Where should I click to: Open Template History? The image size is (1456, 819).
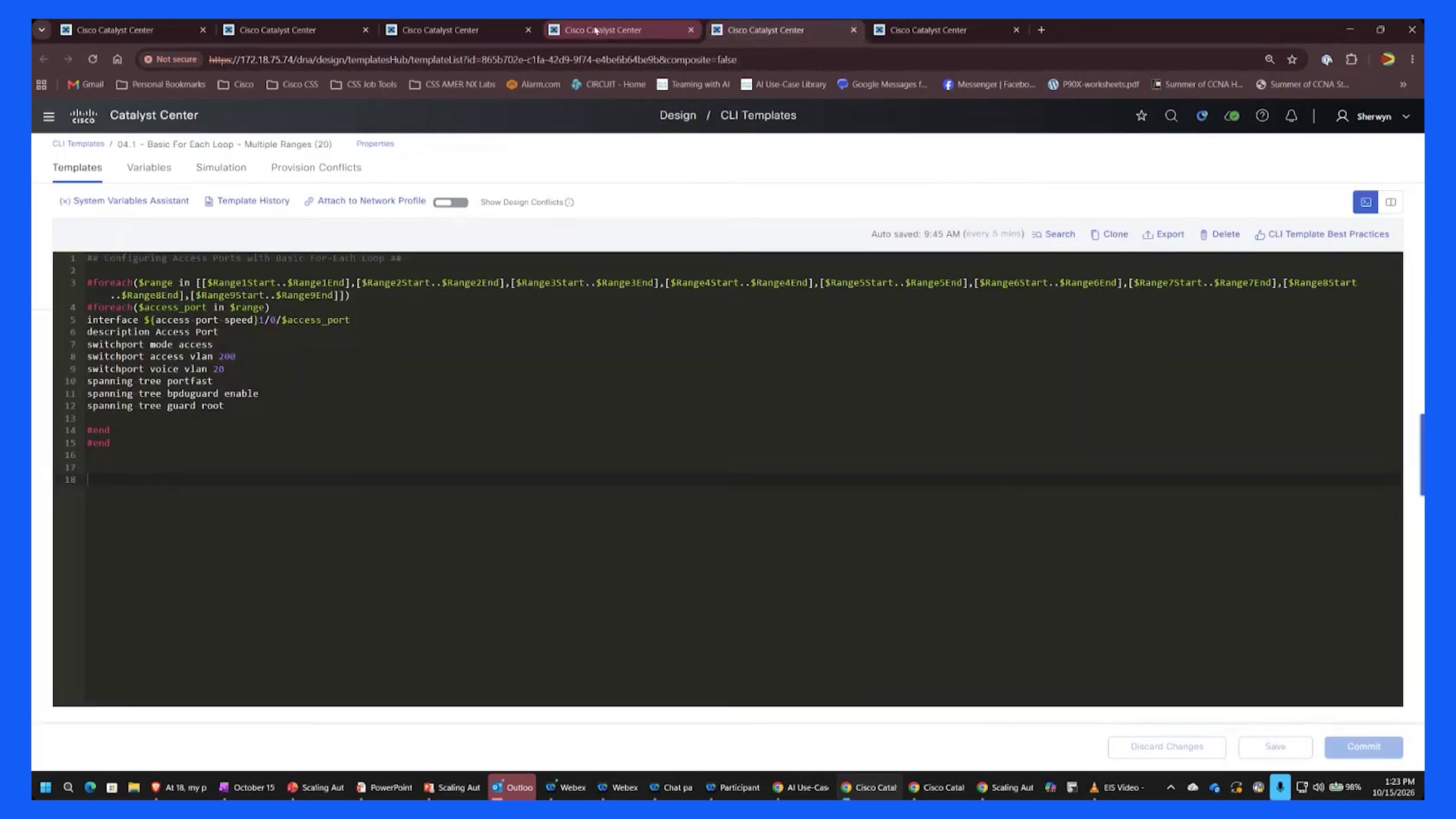[x=247, y=201]
